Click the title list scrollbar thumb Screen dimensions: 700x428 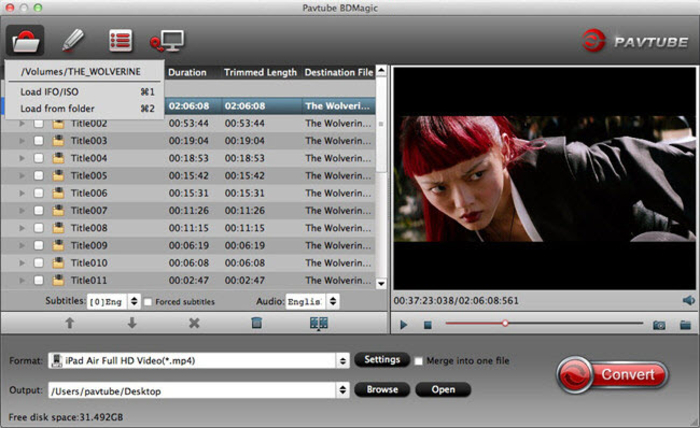click(x=381, y=124)
